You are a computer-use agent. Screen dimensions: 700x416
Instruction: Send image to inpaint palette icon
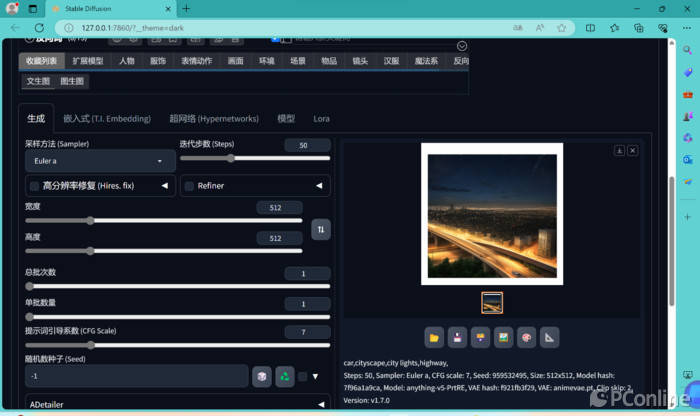tap(527, 338)
